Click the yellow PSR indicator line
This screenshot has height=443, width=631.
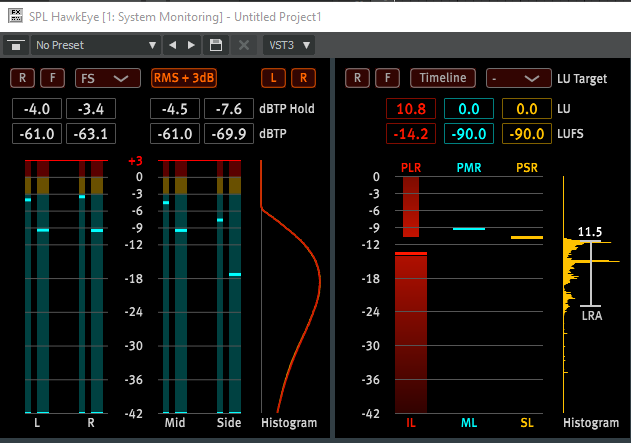527,237
